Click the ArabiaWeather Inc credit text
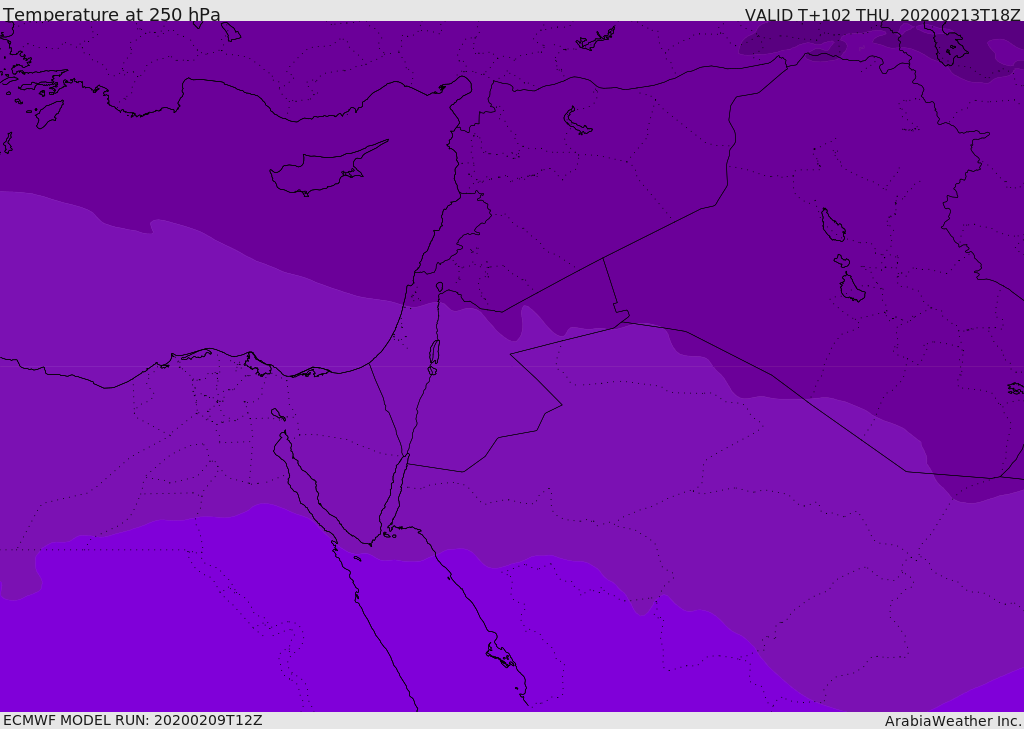Image resolution: width=1024 pixels, height=729 pixels. (952, 721)
